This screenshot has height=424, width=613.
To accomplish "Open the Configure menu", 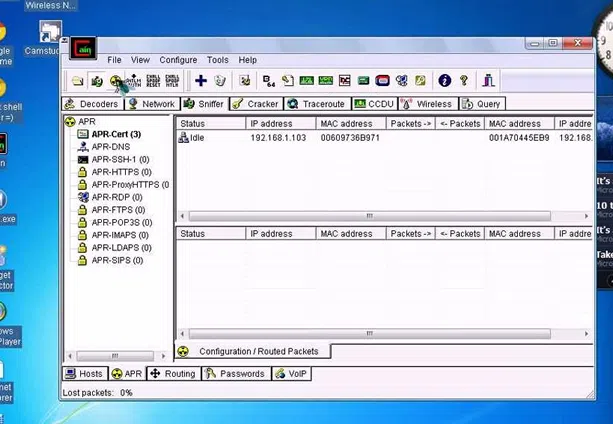I will click(178, 60).
